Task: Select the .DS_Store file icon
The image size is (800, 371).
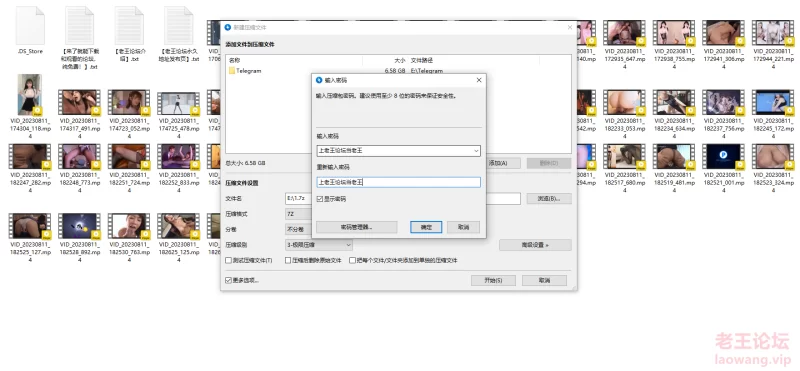Action: (30, 26)
